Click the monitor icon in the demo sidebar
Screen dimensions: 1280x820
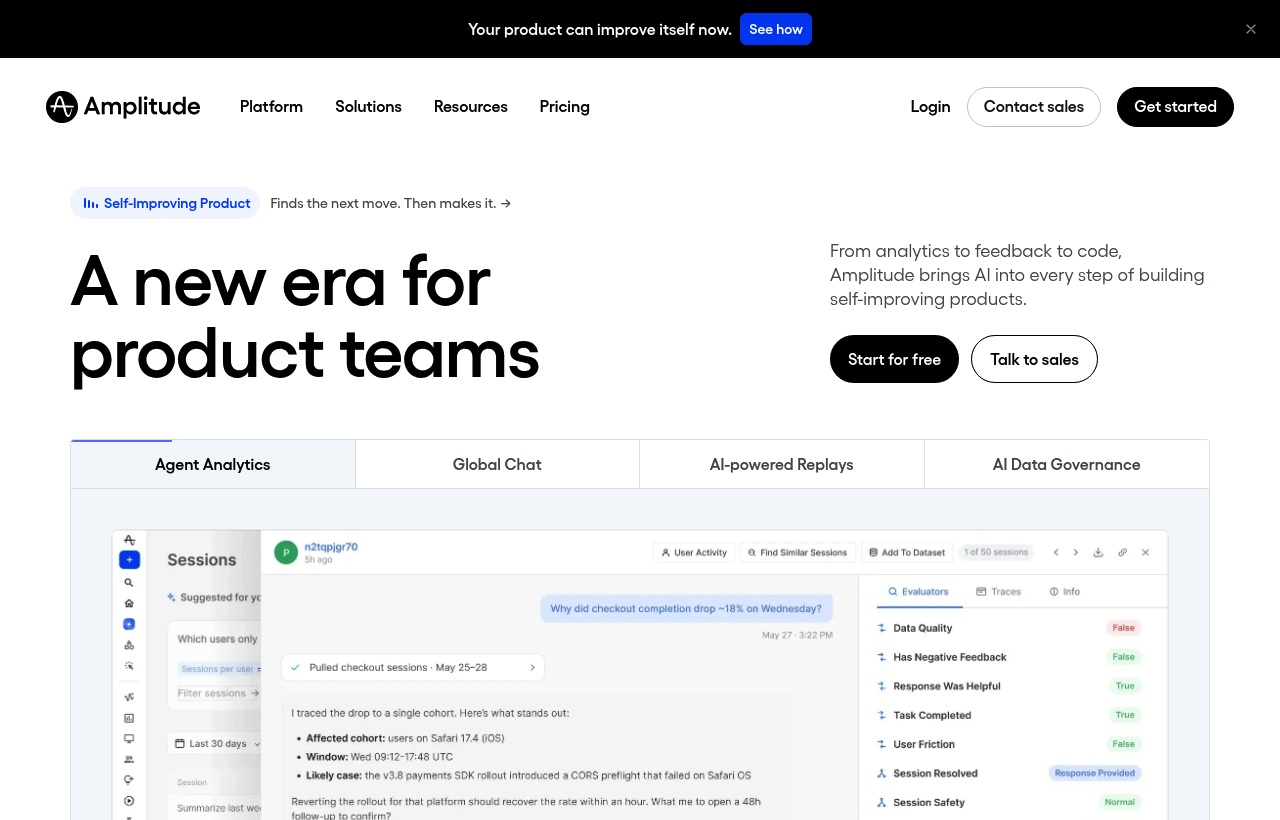[129, 738]
